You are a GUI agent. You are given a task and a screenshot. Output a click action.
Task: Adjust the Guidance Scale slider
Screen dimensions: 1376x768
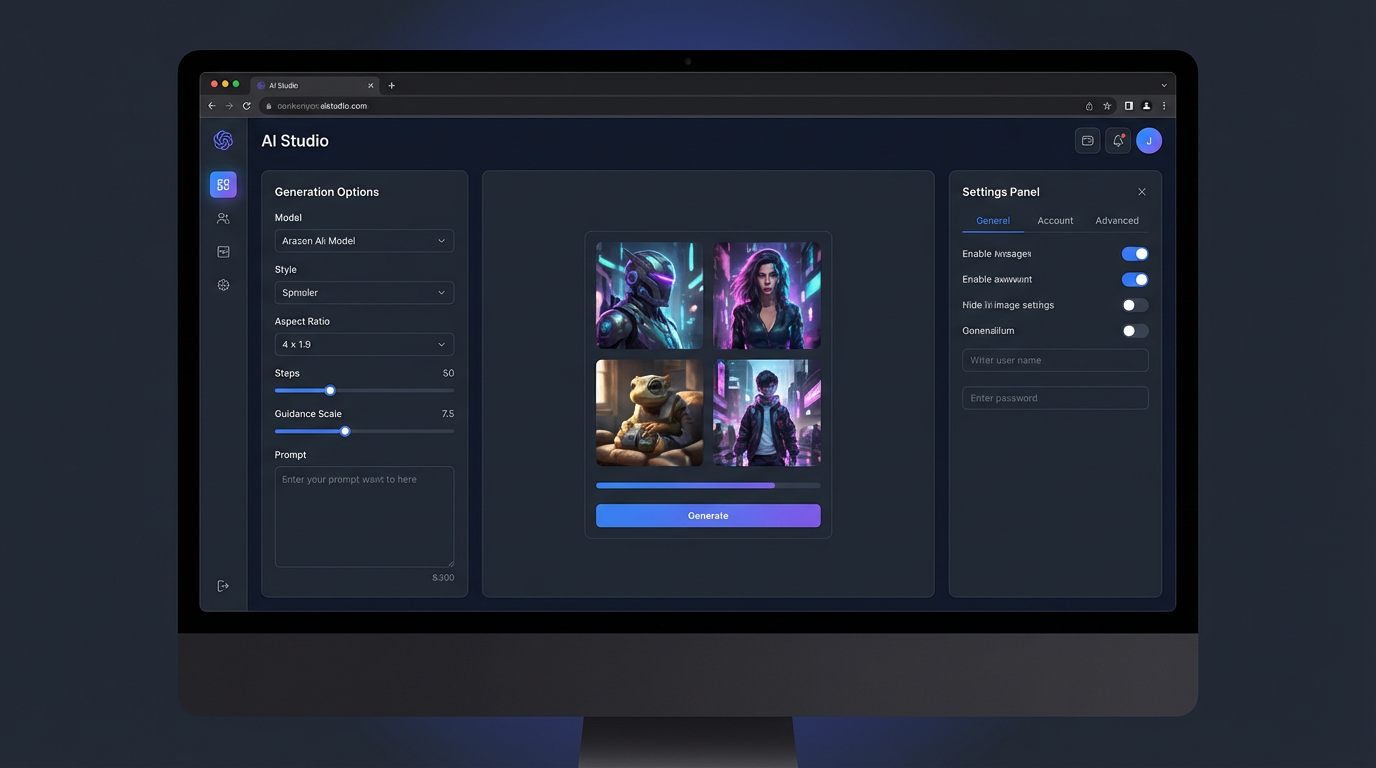(345, 431)
